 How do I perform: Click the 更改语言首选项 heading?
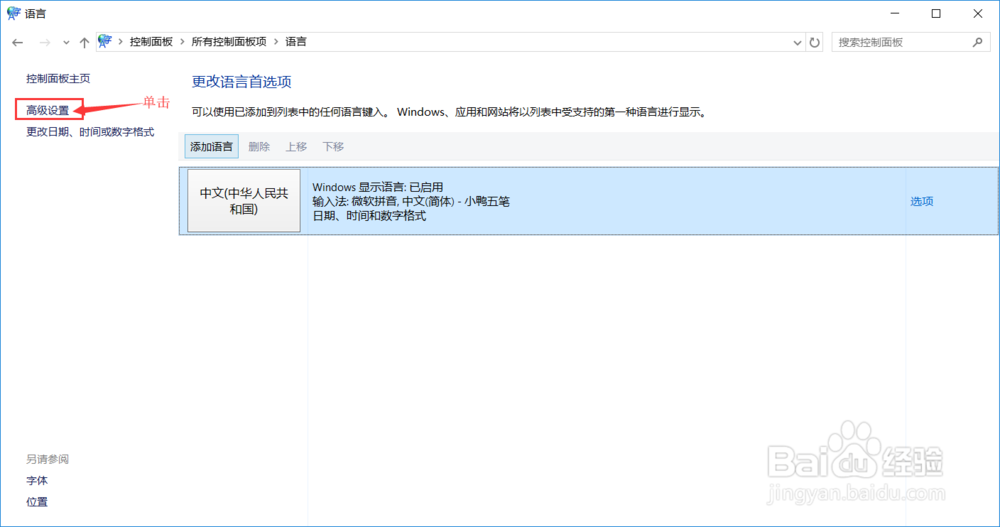click(x=242, y=82)
